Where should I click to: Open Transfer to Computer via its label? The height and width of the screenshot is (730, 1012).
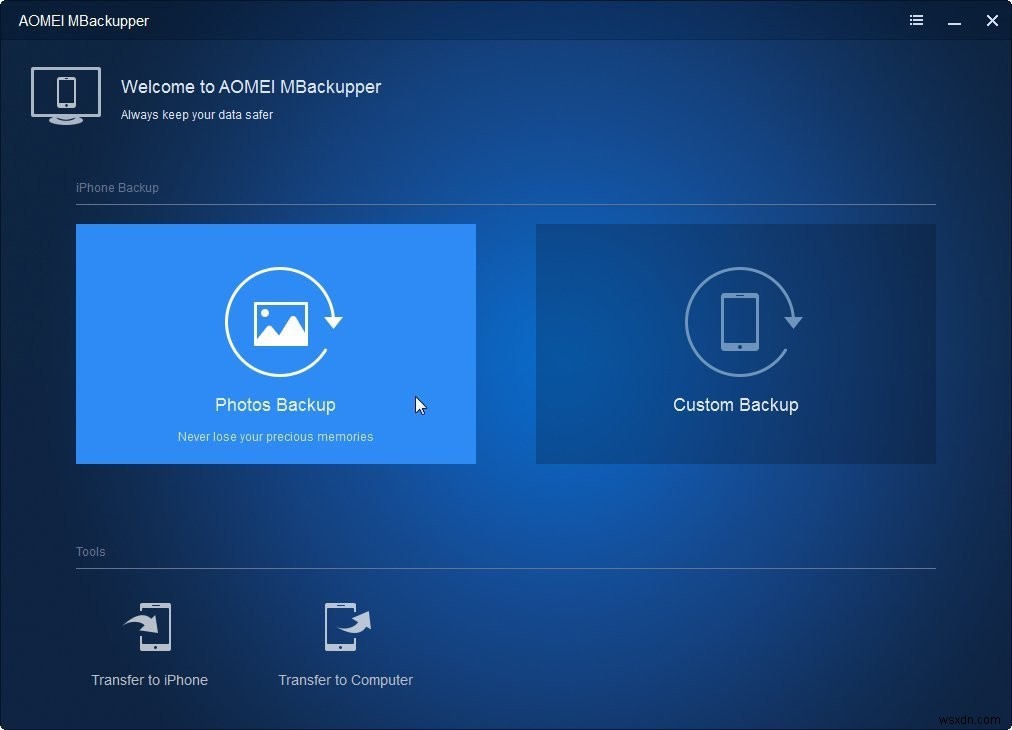pyautogui.click(x=345, y=680)
